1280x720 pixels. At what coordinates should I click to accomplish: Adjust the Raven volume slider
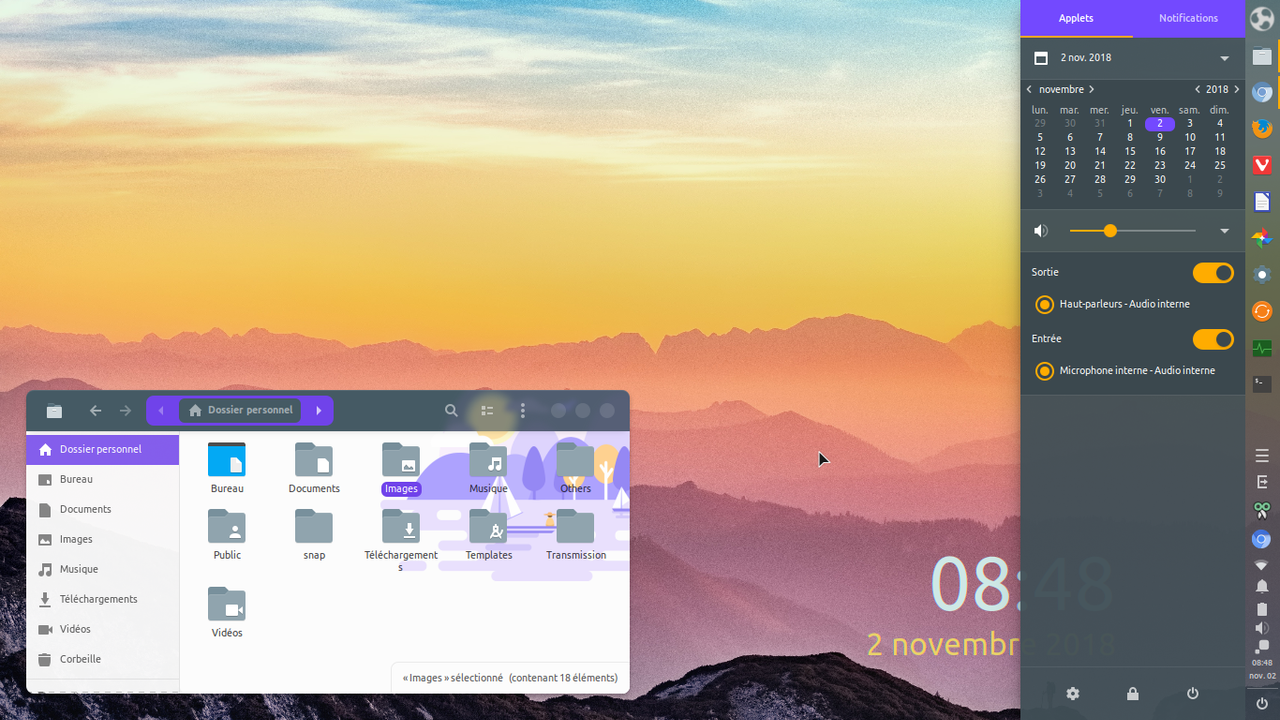[1132, 231]
